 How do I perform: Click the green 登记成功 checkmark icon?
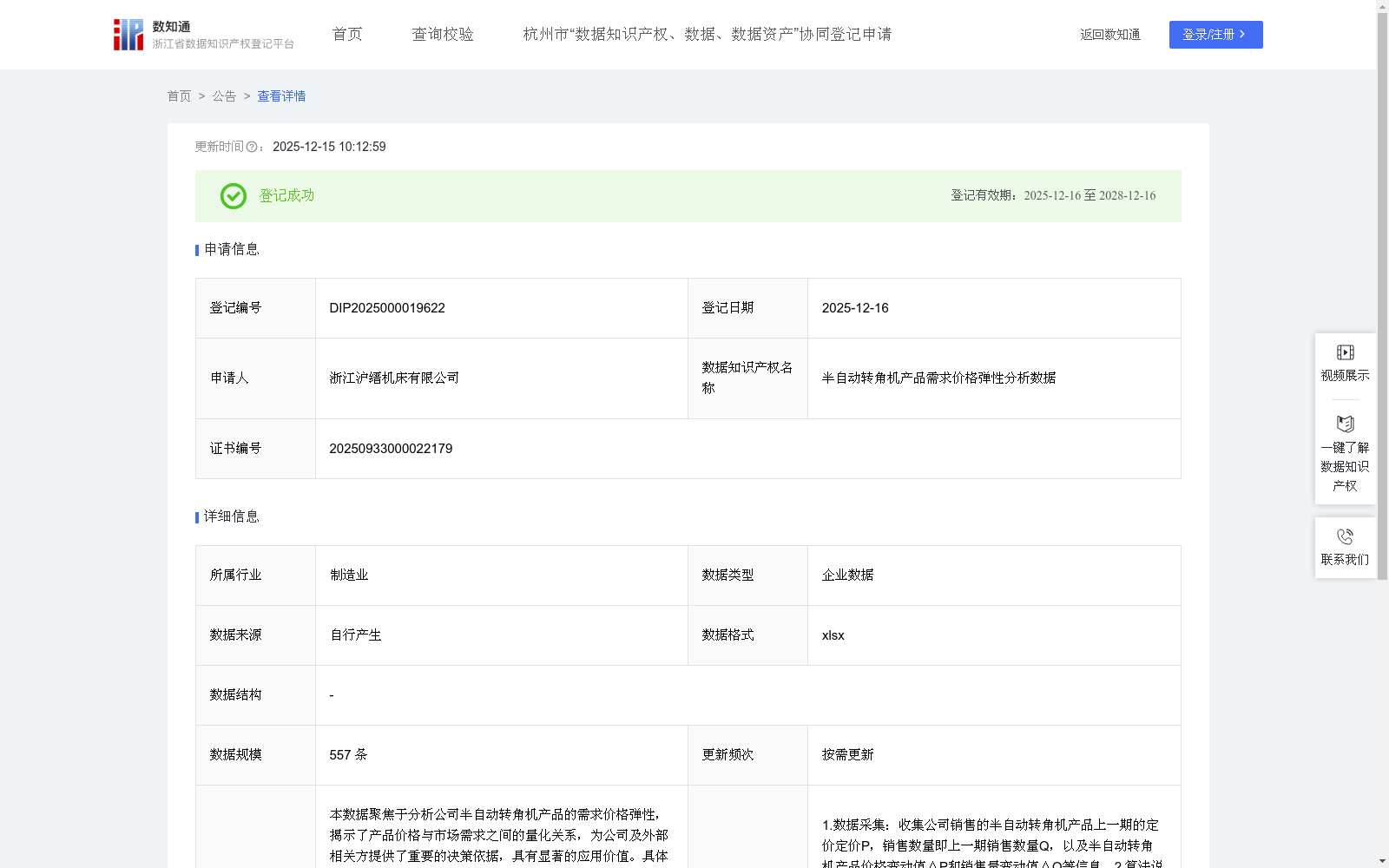234,196
